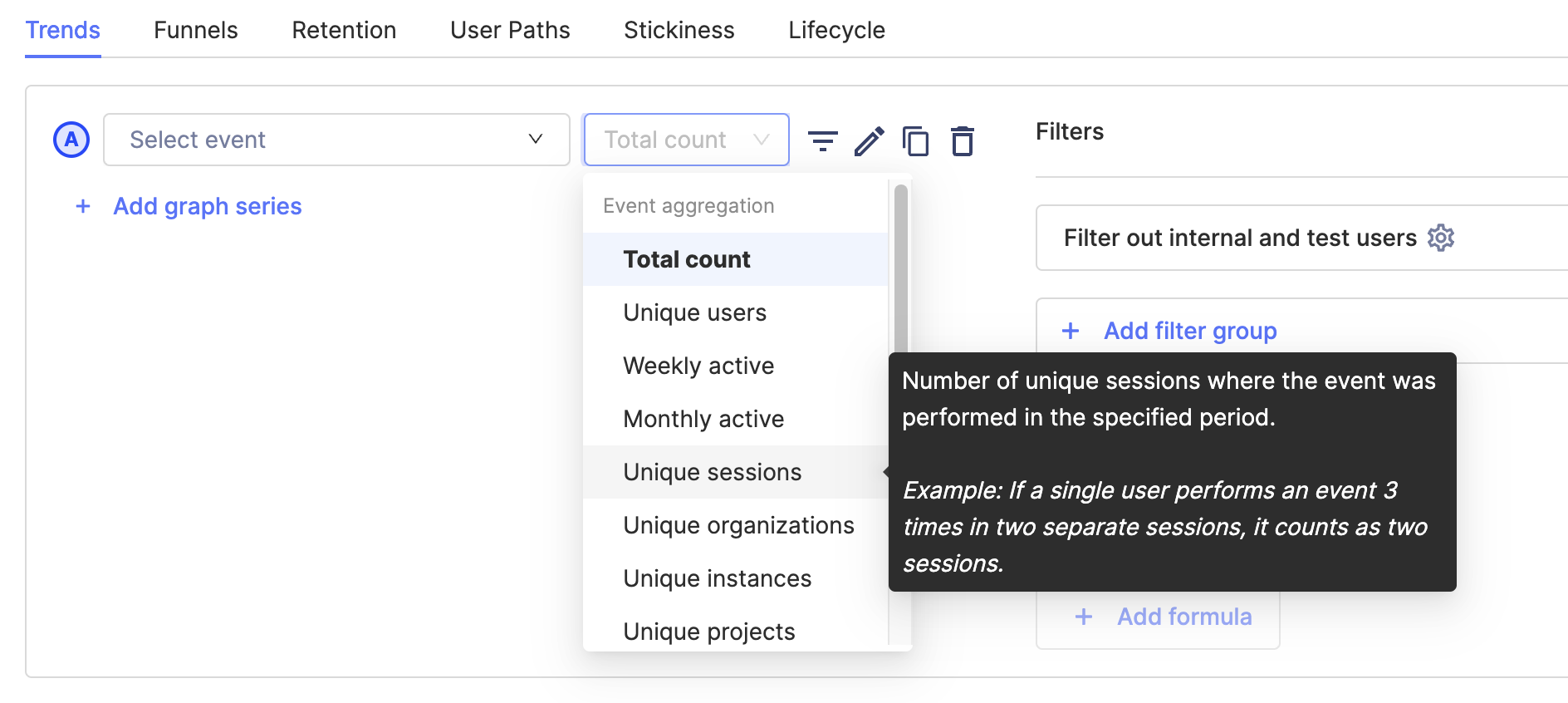Click plus icon beside Add filter group
Viewport: 1568px width, 703px height.
coord(1071,331)
